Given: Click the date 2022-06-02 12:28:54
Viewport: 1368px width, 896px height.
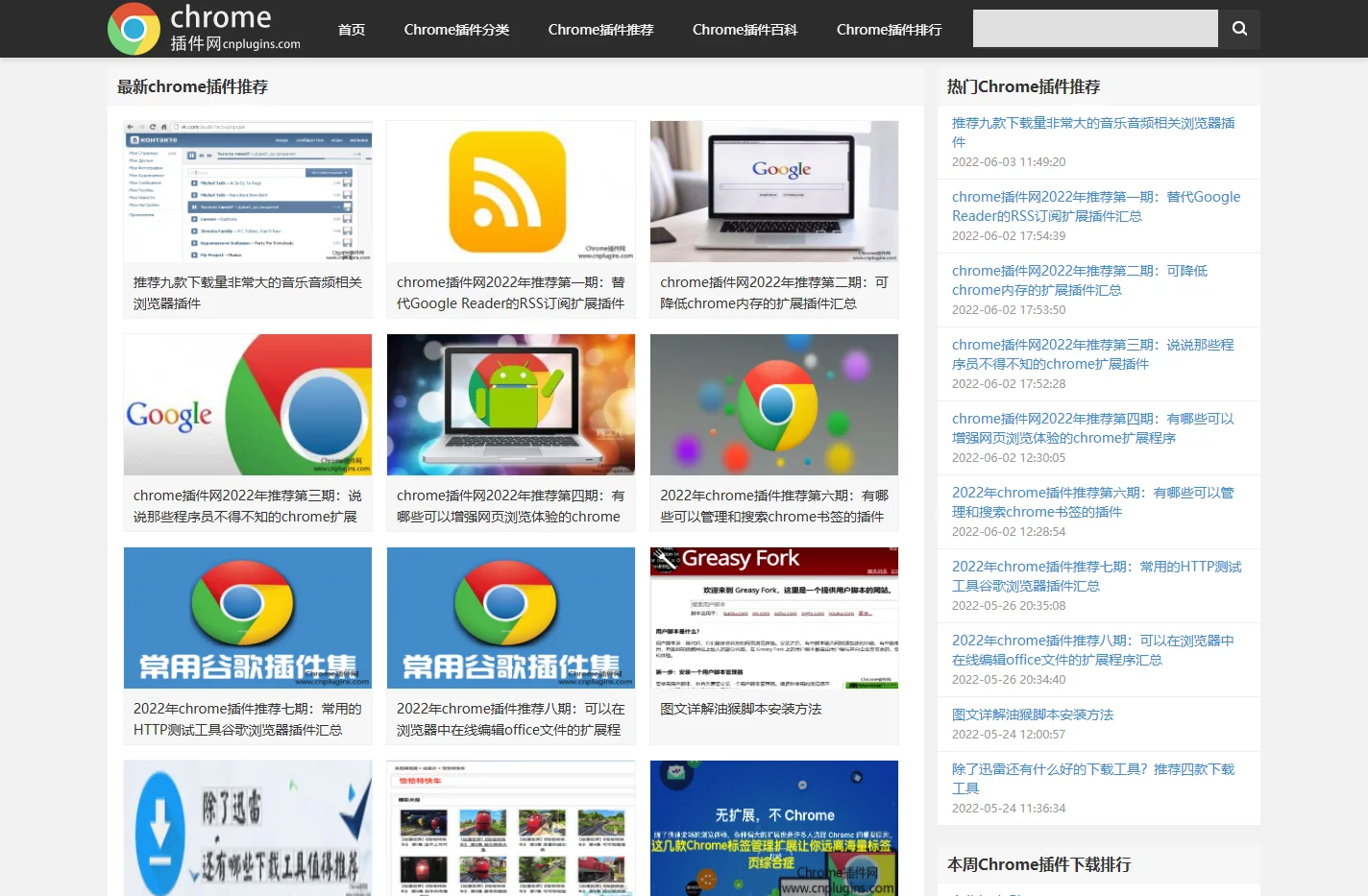Looking at the screenshot, I should [x=1009, y=532].
